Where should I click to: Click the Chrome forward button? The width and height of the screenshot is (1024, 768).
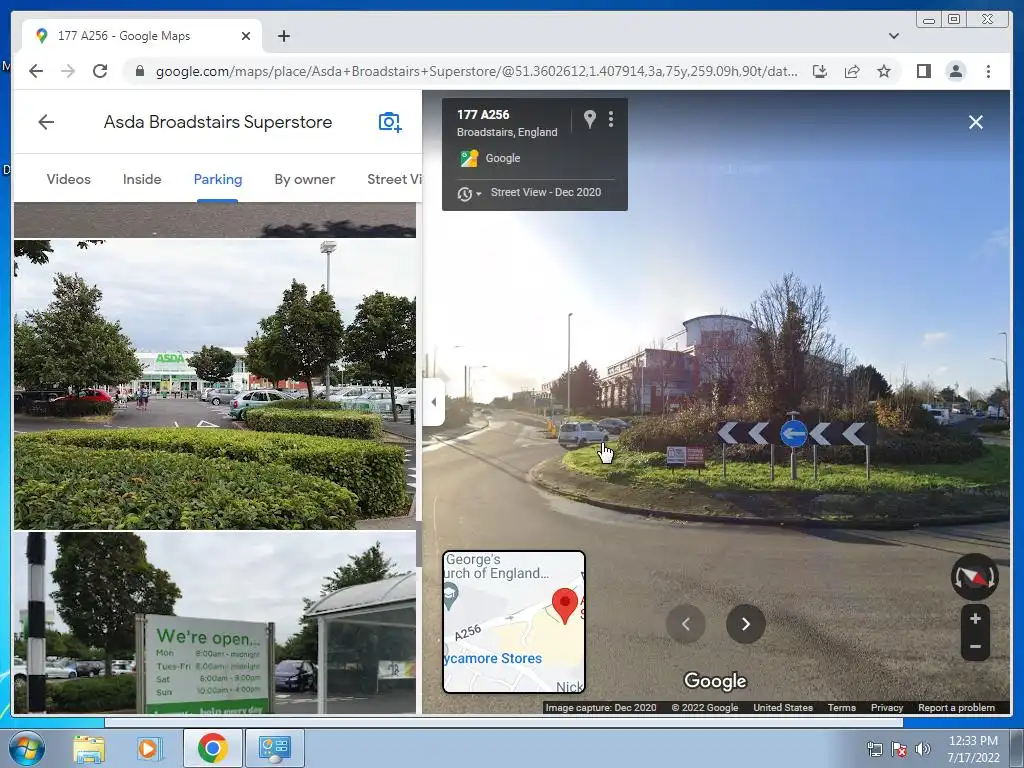pos(68,71)
